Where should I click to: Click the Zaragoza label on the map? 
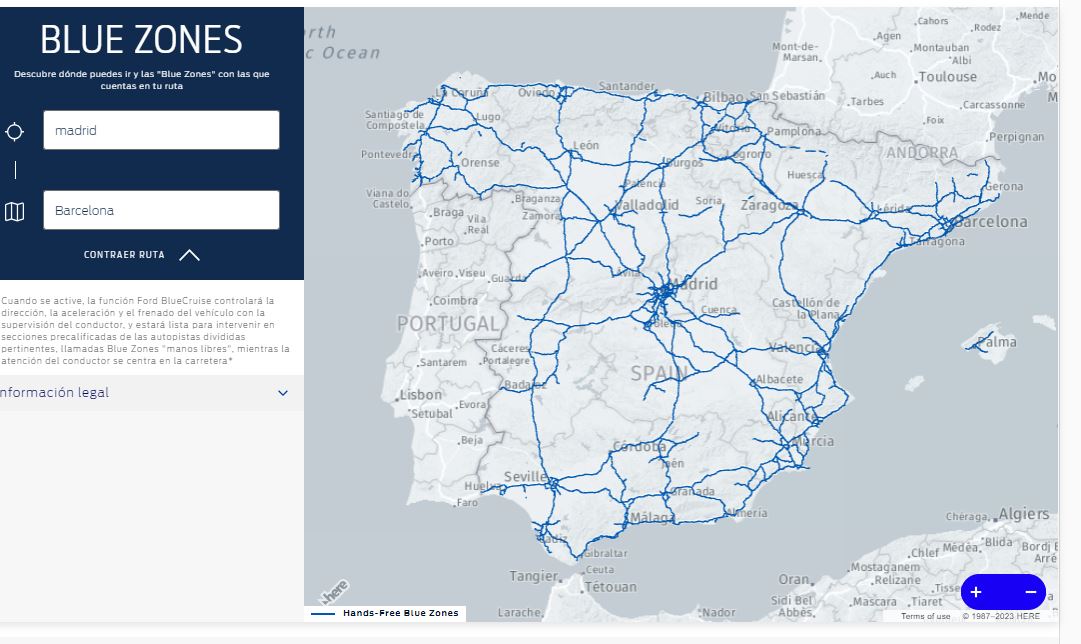click(x=769, y=205)
